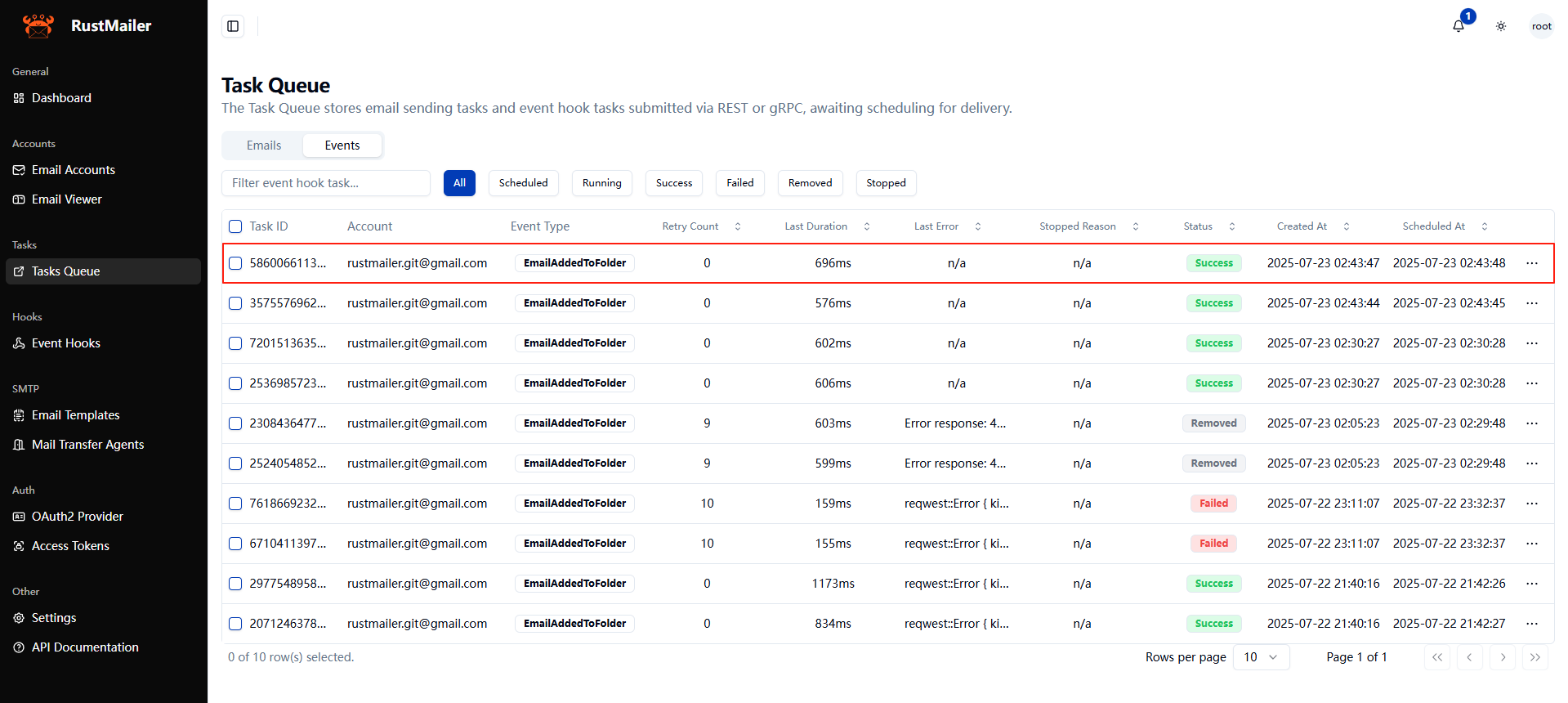Filter tasks by Running status

(x=602, y=183)
